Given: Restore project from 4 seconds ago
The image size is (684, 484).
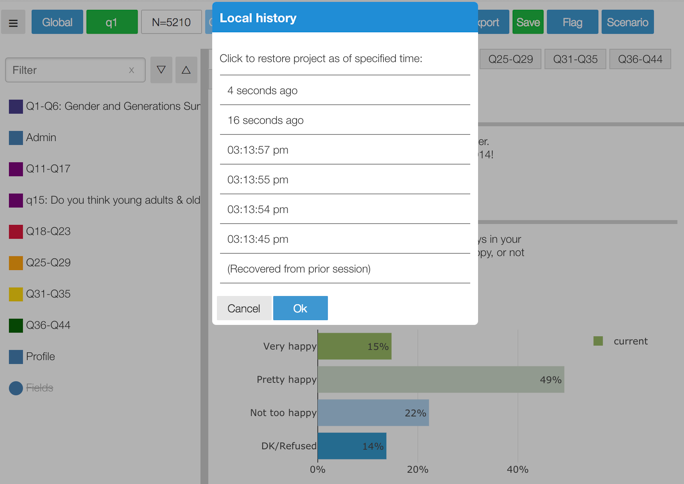Looking at the screenshot, I should point(344,90).
